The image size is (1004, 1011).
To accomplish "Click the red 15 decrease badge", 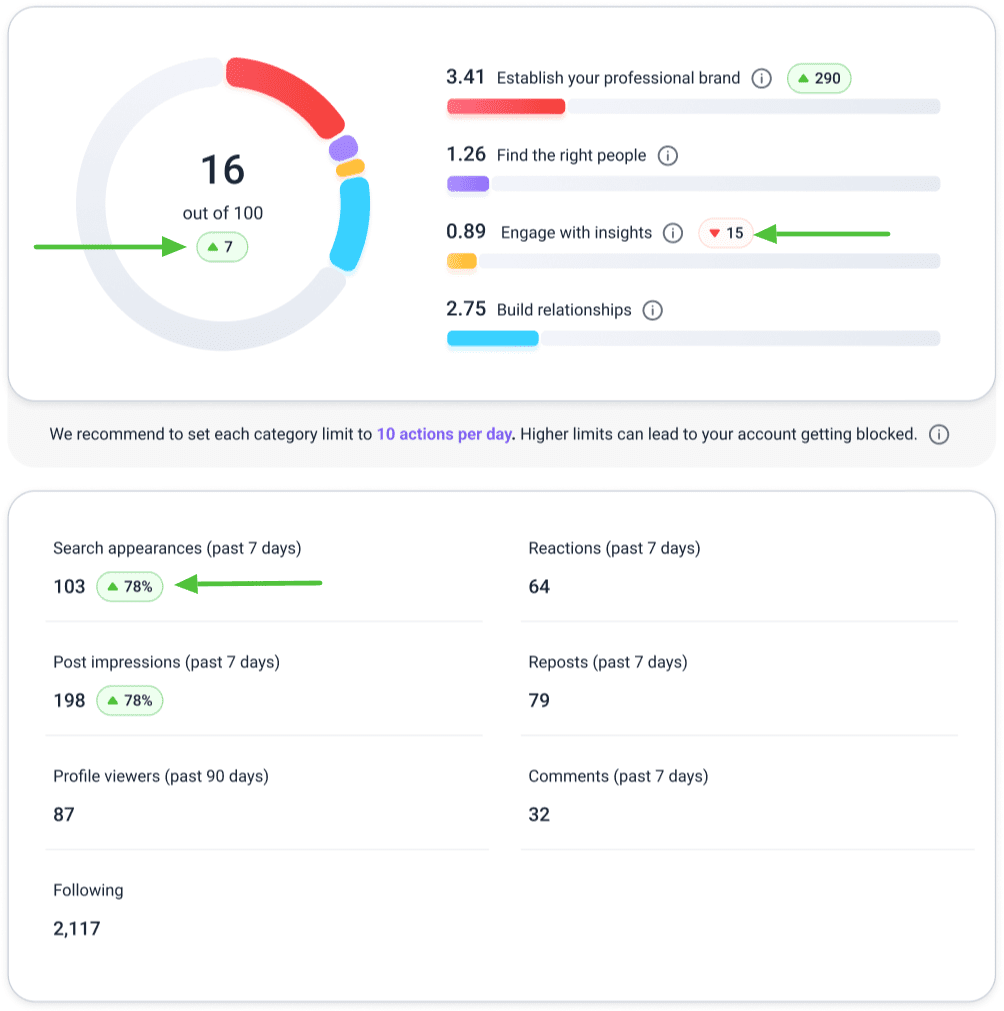I will coord(726,233).
